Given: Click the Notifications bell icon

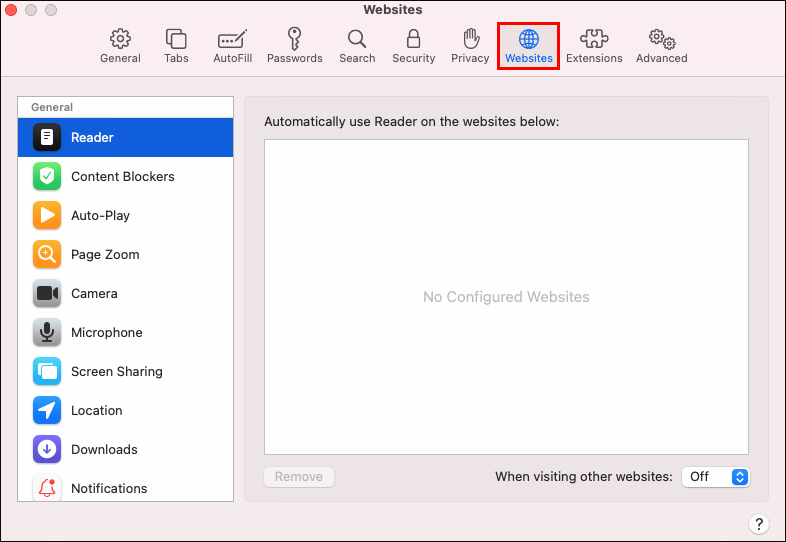Looking at the screenshot, I should coord(47,488).
